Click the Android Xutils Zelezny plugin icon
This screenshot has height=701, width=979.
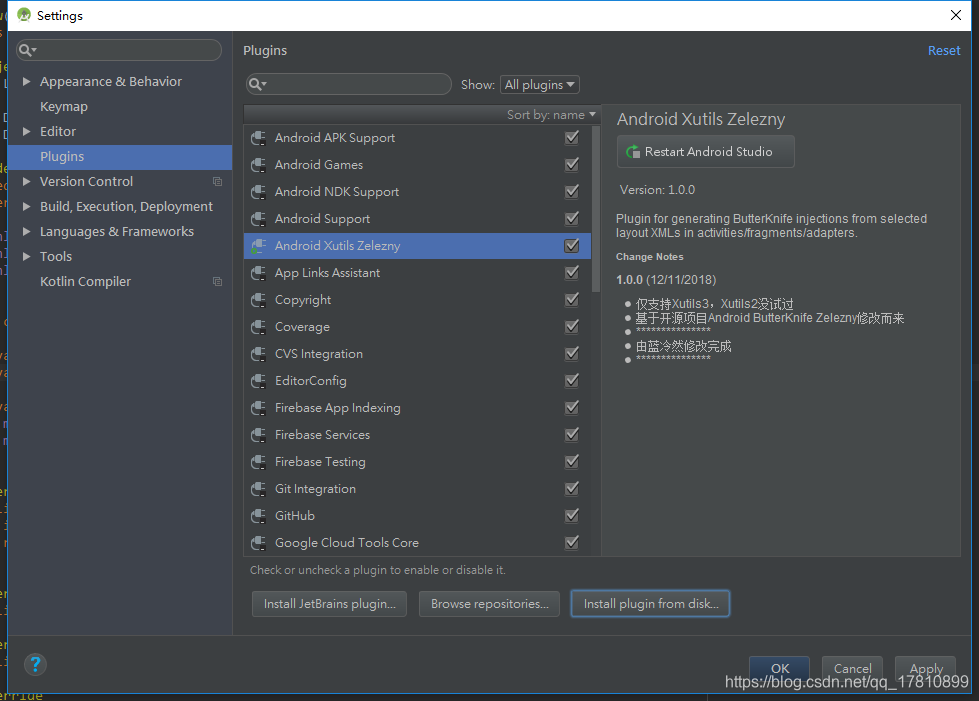click(x=258, y=246)
